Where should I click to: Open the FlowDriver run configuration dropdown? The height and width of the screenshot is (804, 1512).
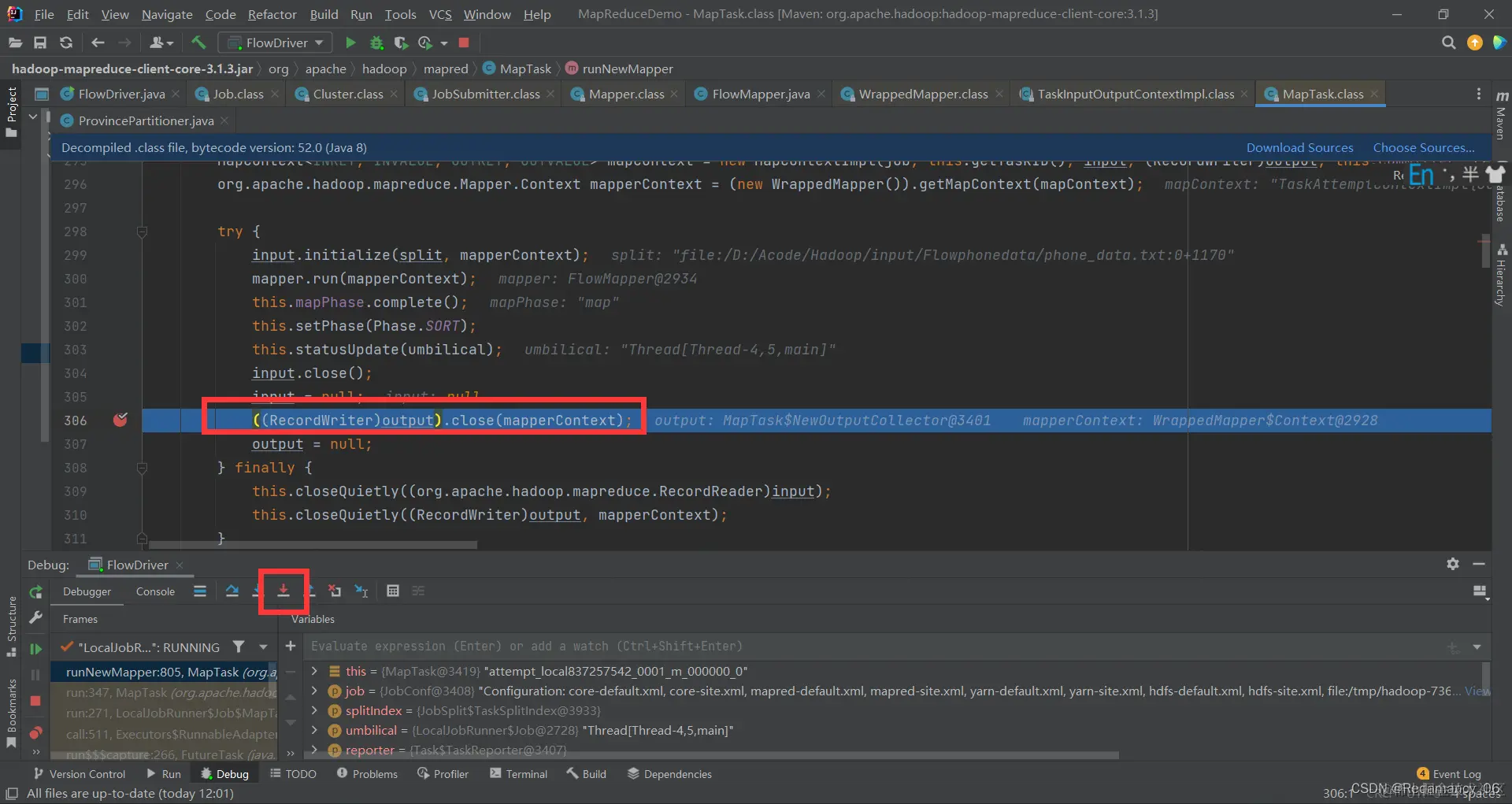[x=275, y=43]
